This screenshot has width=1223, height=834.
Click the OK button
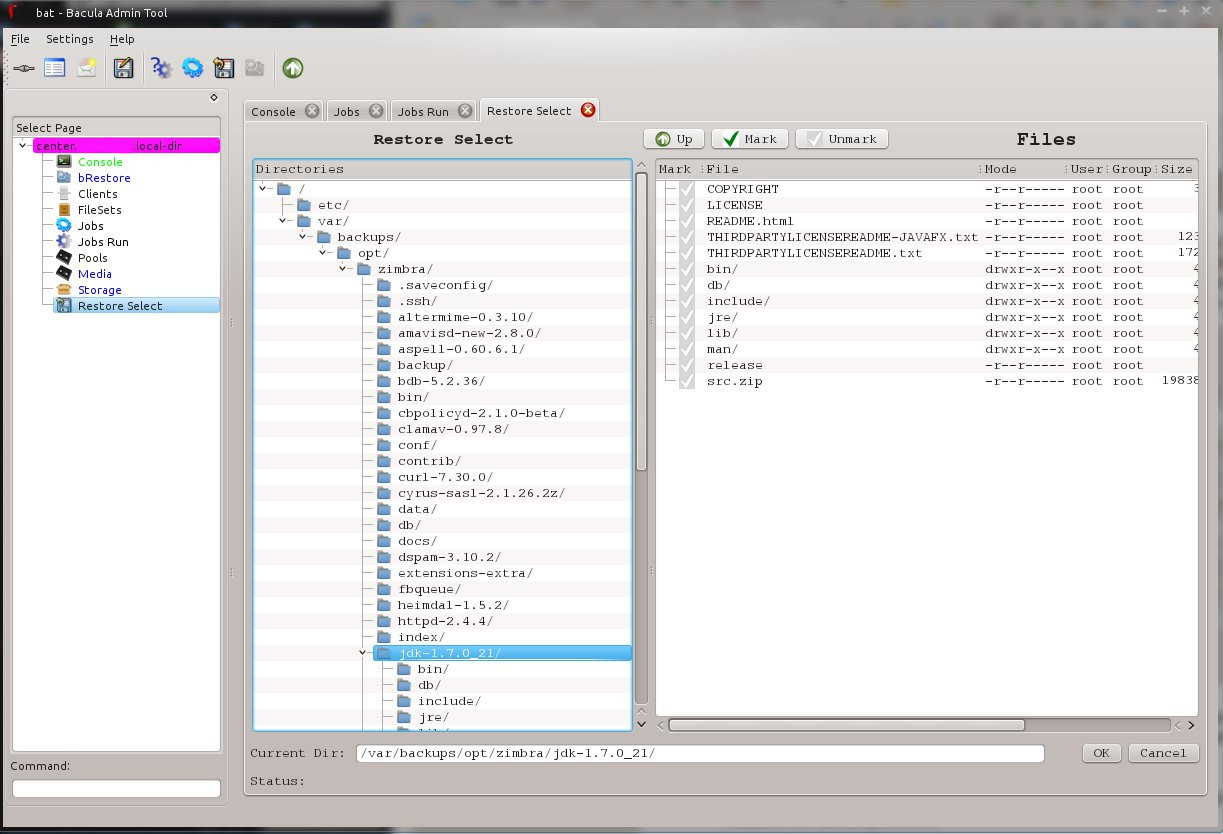[x=1100, y=753]
